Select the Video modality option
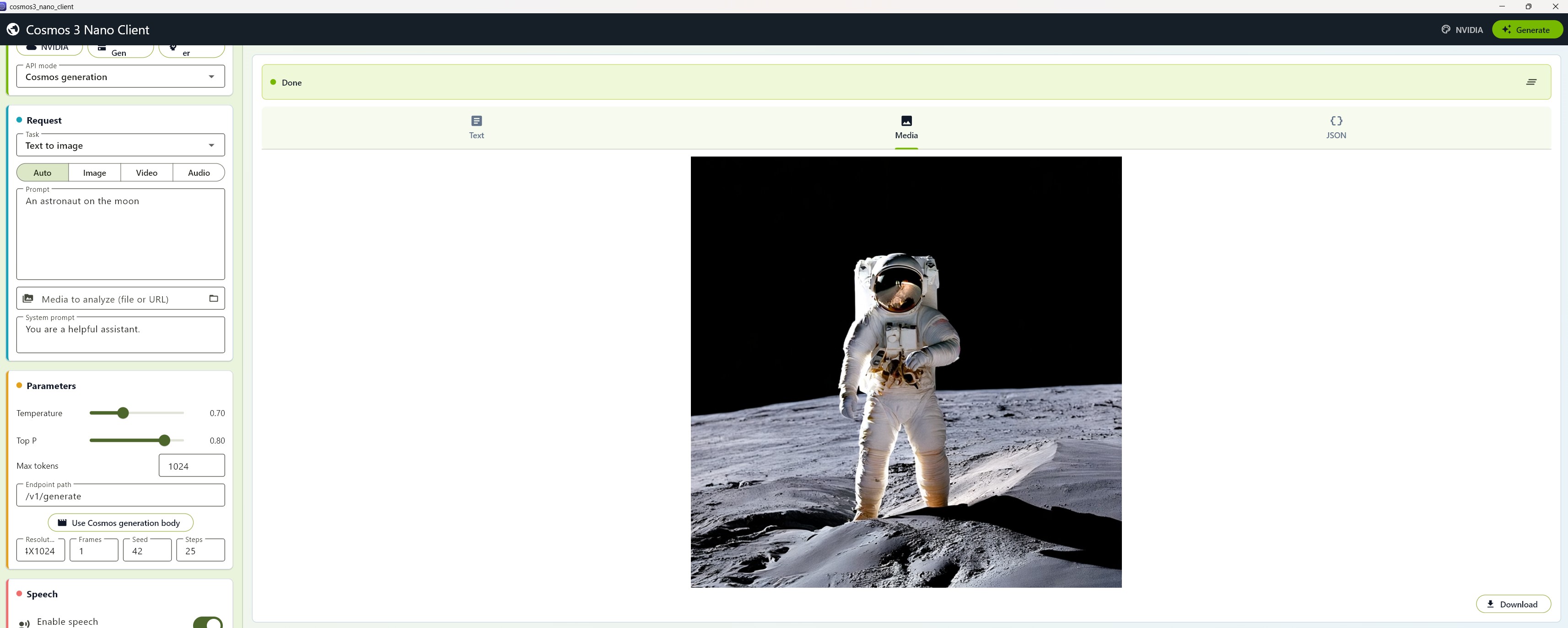This screenshot has height=628, width=1568. coord(147,173)
